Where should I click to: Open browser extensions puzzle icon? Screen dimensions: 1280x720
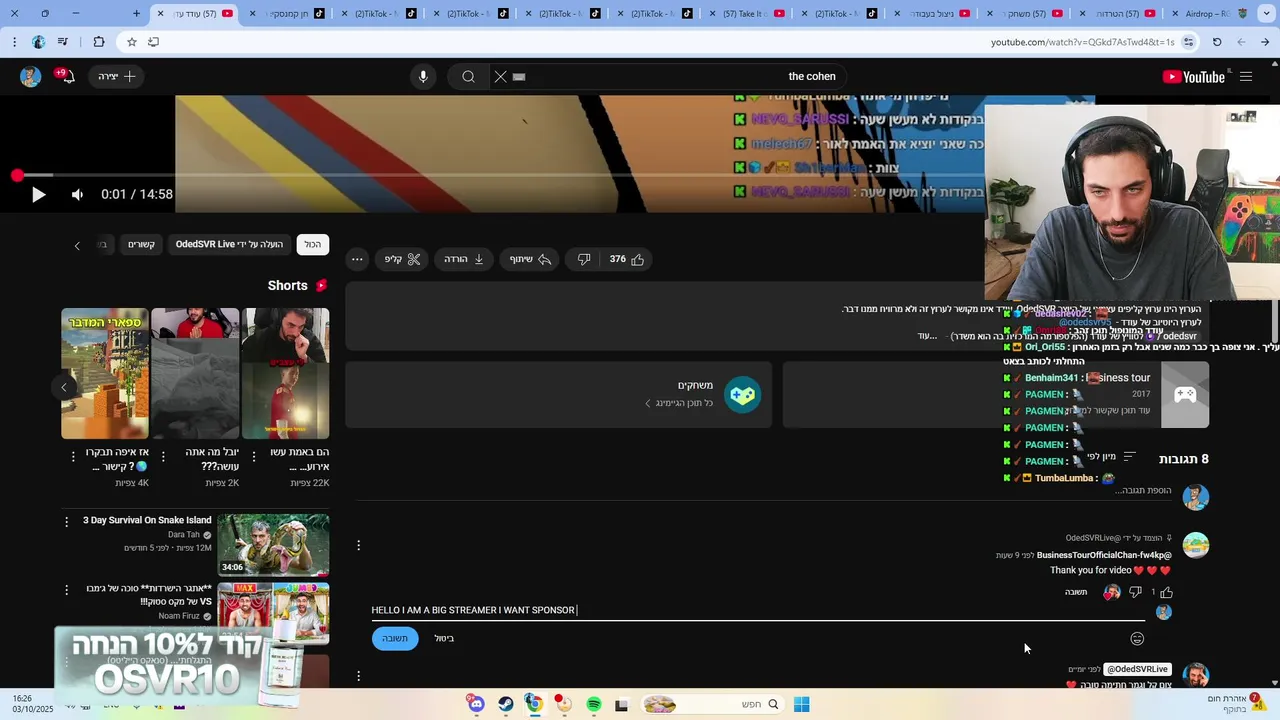pyautogui.click(x=98, y=42)
